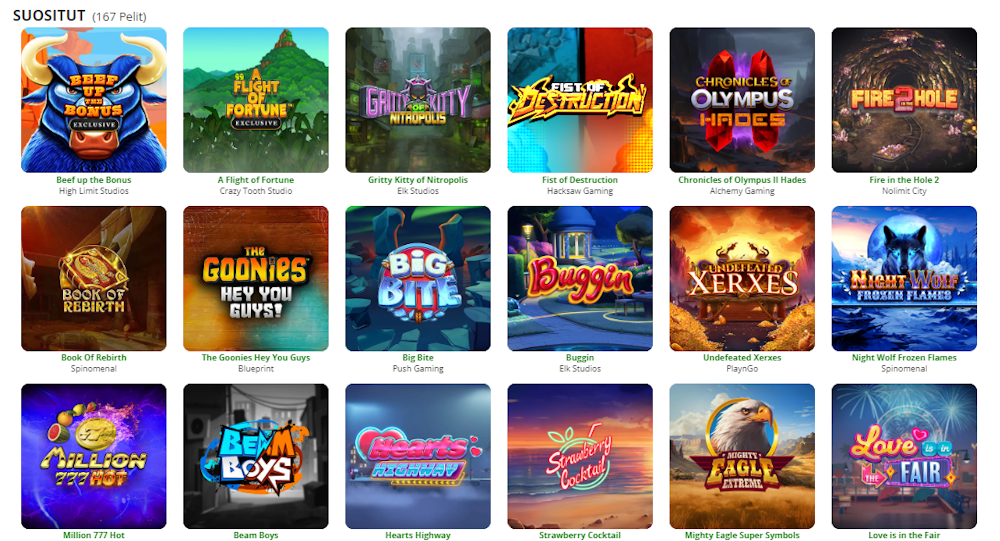Image resolution: width=1000 pixels, height=541 pixels.
Task: Click Chronicles of Olympus II Hades thumbnail
Action: (742, 100)
